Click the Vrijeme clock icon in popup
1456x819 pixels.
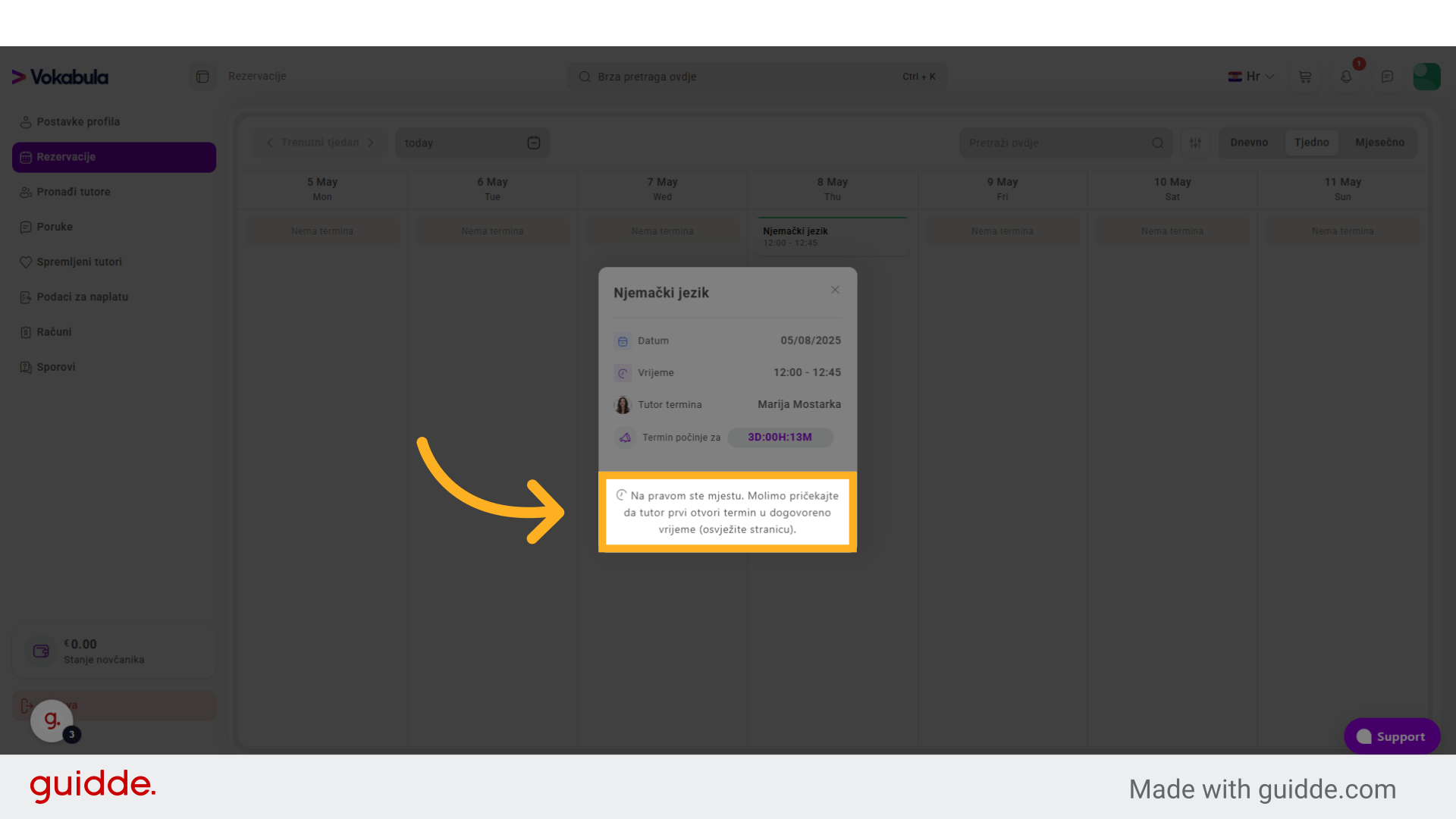pyautogui.click(x=623, y=373)
